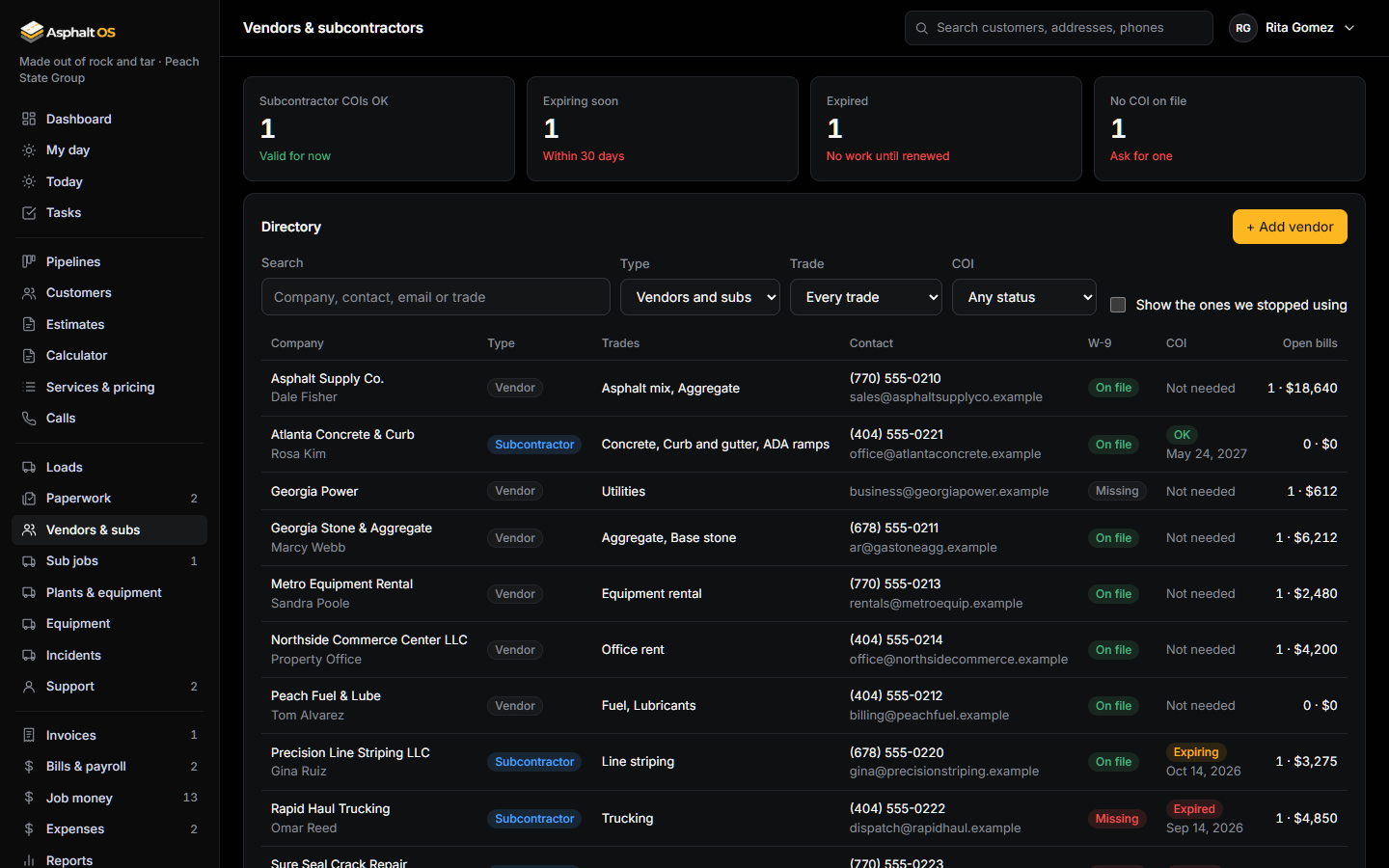Click Atlanta Concrete & Curb Subcontractor tag
Viewport: 1389px width, 868px height.
pos(534,445)
